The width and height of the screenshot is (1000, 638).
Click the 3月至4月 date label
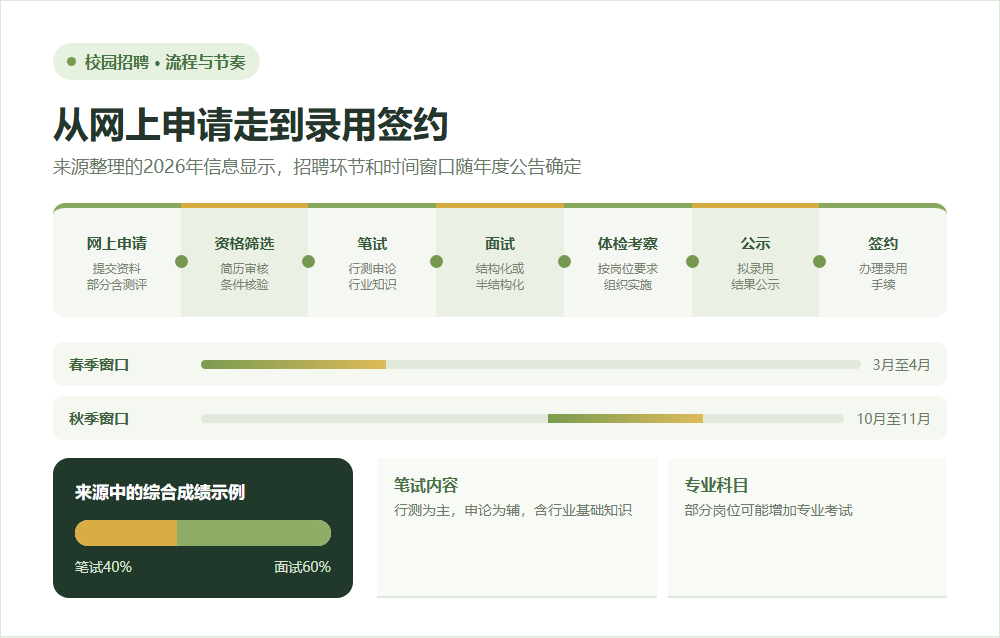coord(901,365)
